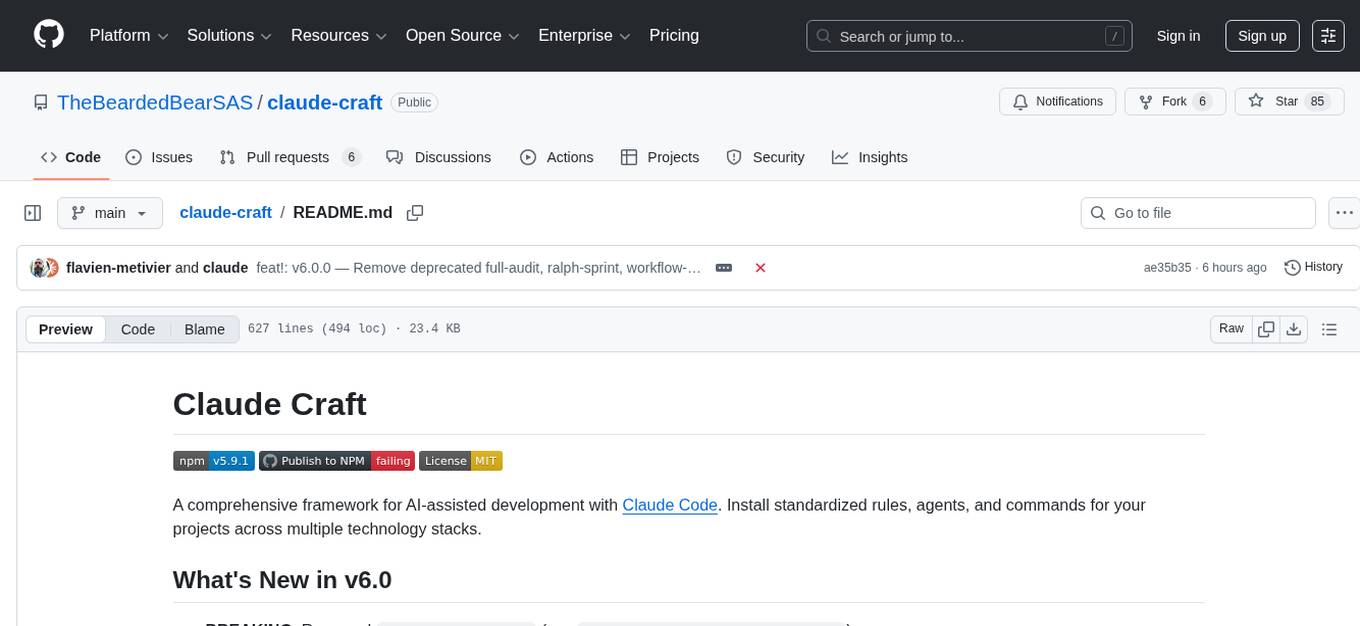The height and width of the screenshot is (626, 1360).
Task: Expand the commit message ellipsis
Action: click(724, 268)
